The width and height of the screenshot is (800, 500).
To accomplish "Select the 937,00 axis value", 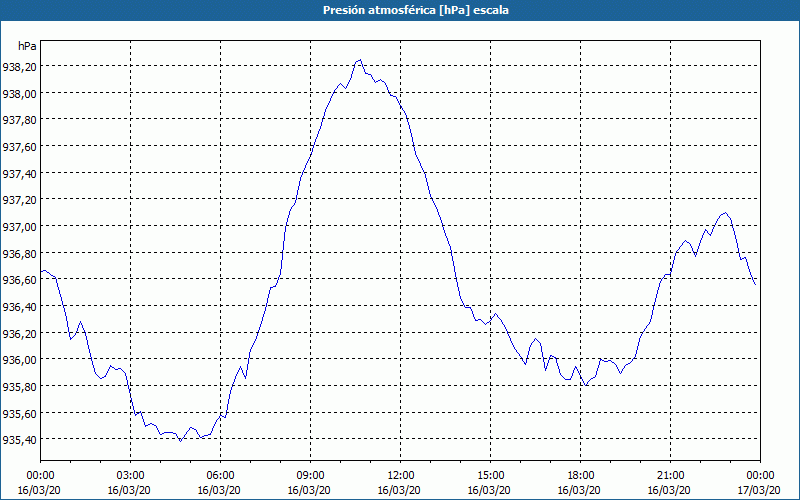I will tap(19, 227).
